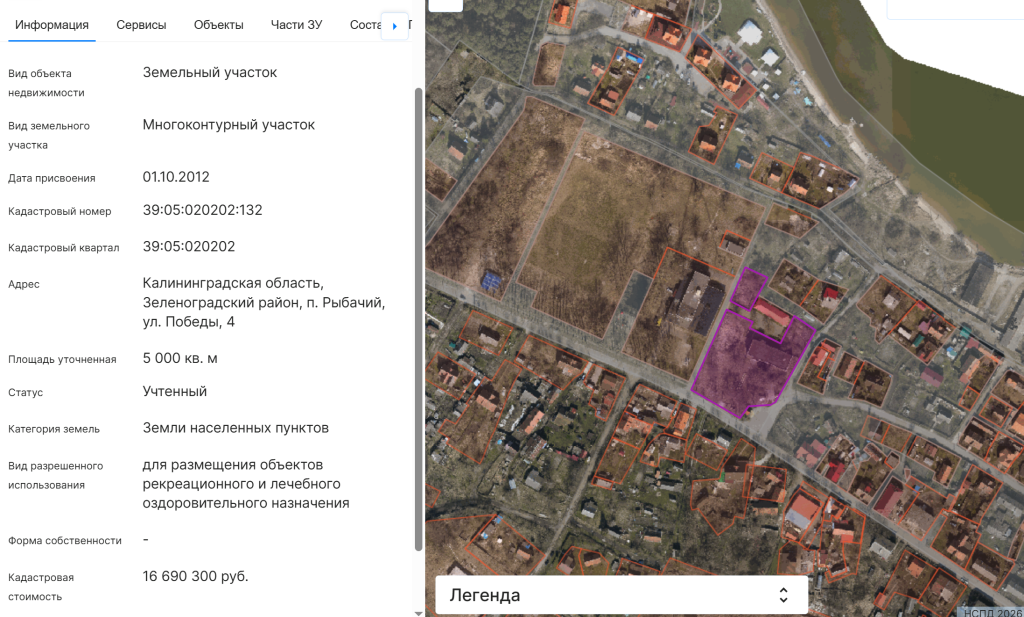Click the Кадастровый квартал value 39:05:020202

pos(189,247)
